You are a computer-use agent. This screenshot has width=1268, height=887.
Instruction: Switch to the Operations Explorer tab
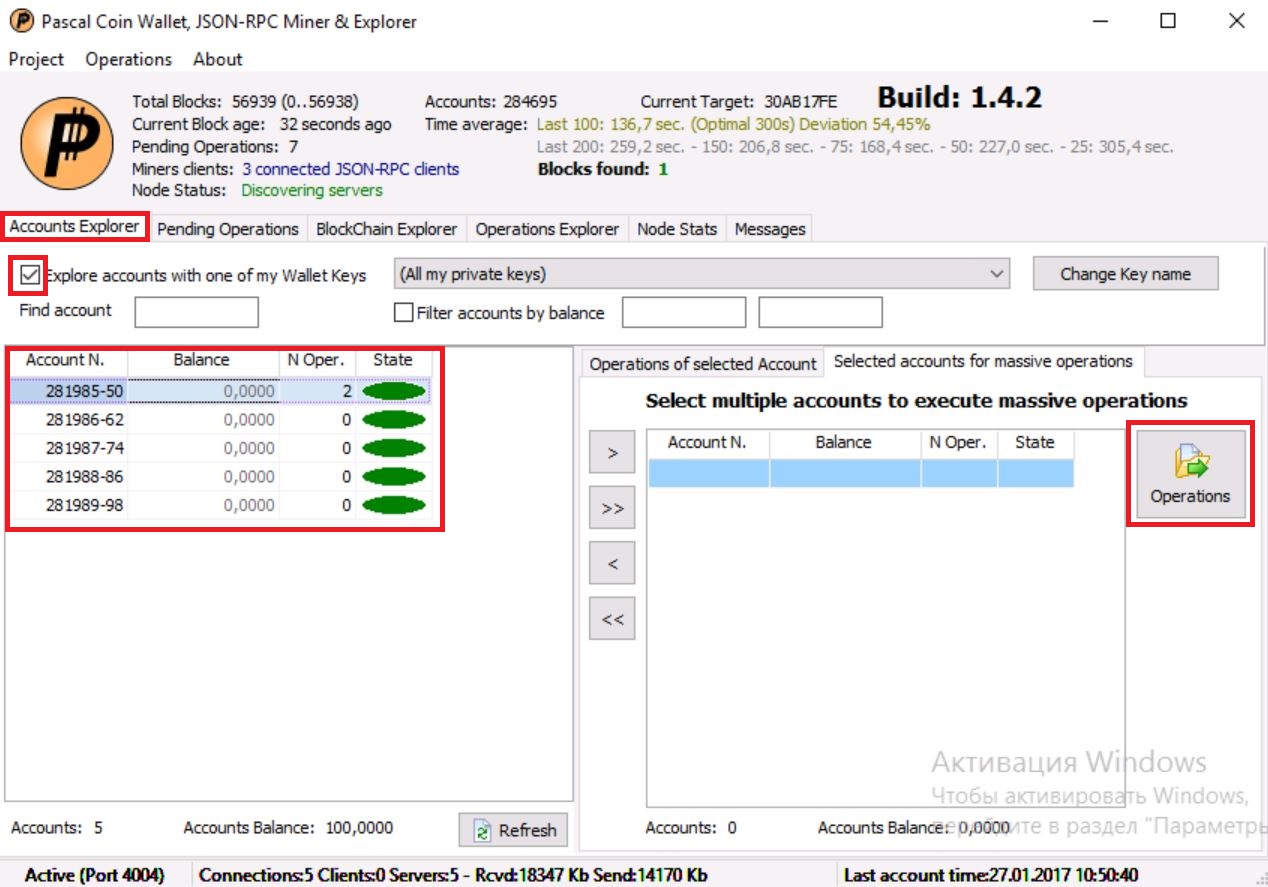click(547, 229)
